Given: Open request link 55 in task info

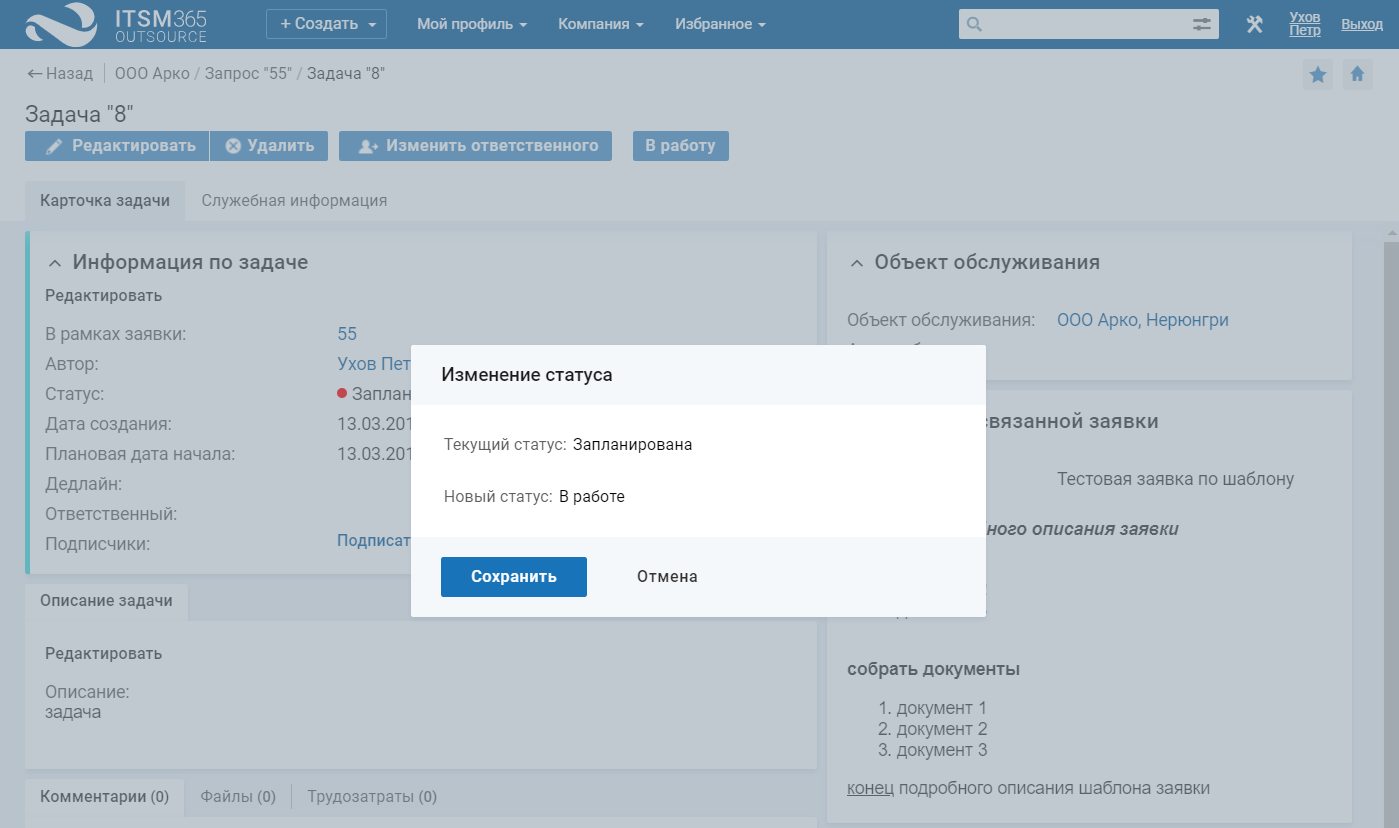Looking at the screenshot, I should [347, 334].
